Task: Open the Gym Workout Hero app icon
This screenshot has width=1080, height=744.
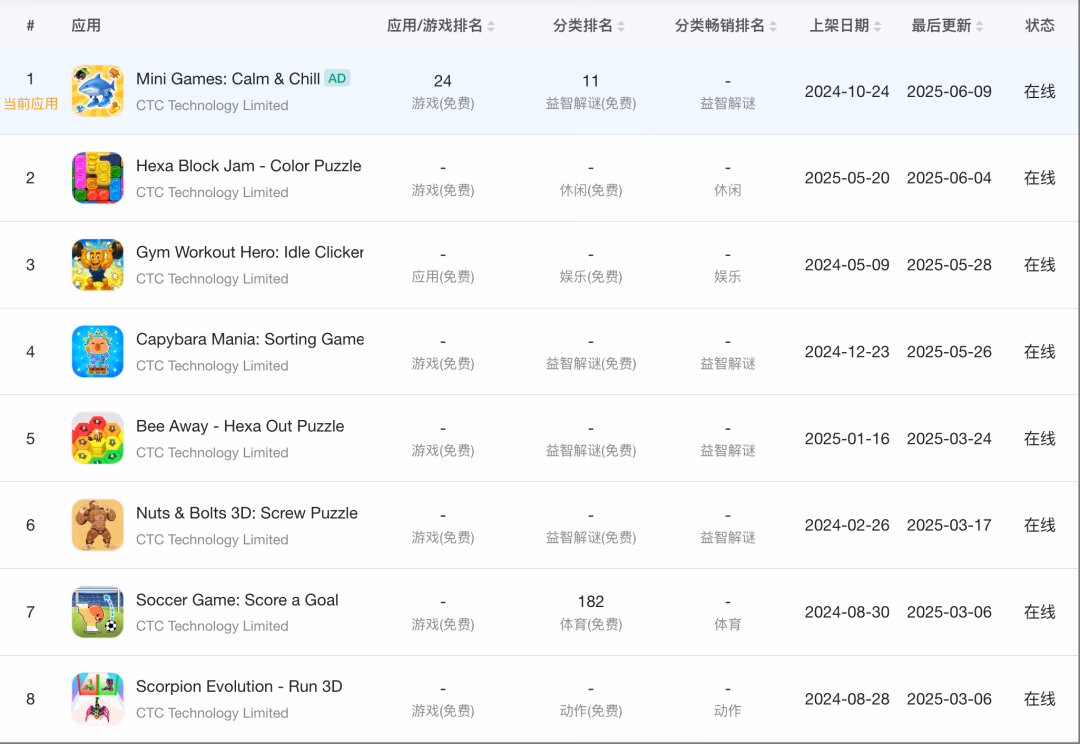Action: [x=98, y=265]
